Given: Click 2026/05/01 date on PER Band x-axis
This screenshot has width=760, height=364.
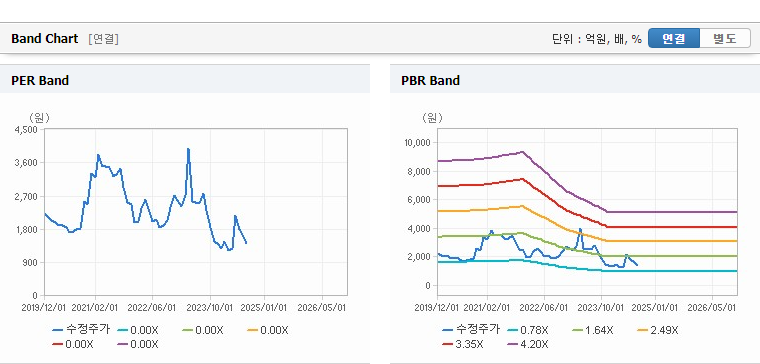Looking at the screenshot, I should point(322,307).
